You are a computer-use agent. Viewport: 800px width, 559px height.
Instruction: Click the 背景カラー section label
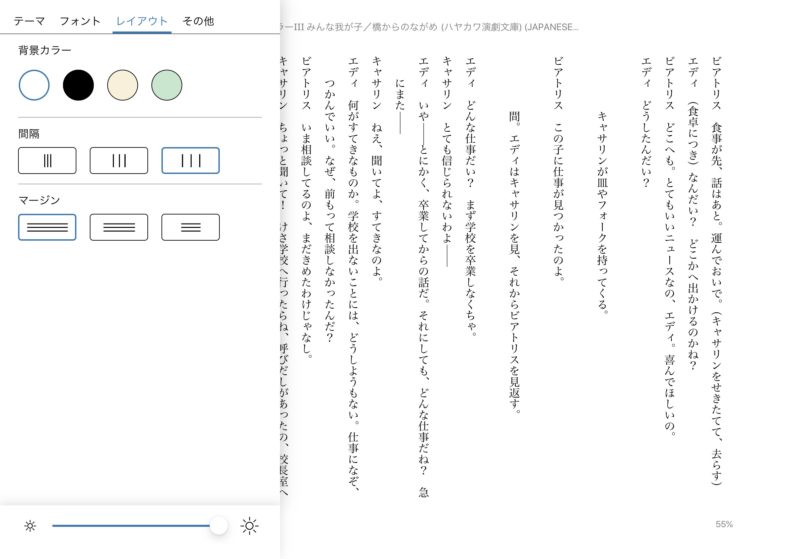tap(44, 50)
